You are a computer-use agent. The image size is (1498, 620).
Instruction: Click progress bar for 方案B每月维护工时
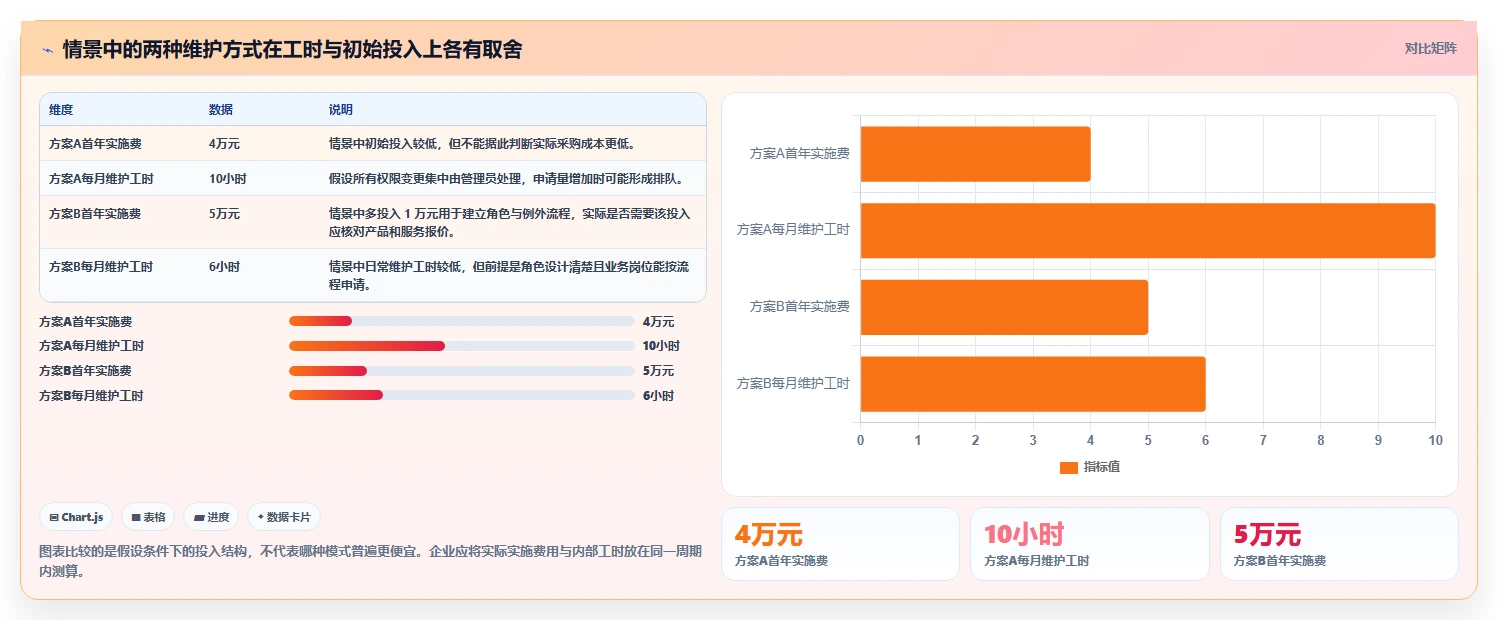tap(461, 395)
